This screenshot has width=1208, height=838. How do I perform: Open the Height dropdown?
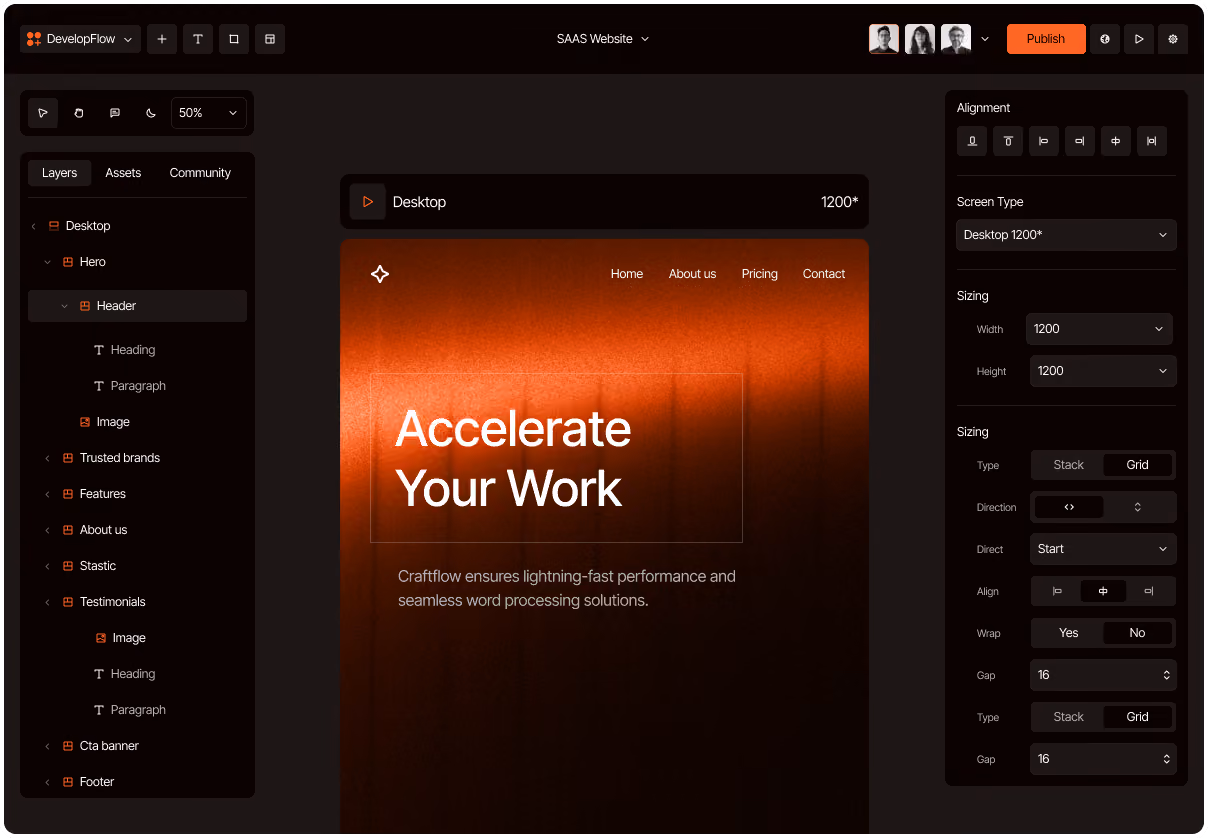click(1103, 371)
